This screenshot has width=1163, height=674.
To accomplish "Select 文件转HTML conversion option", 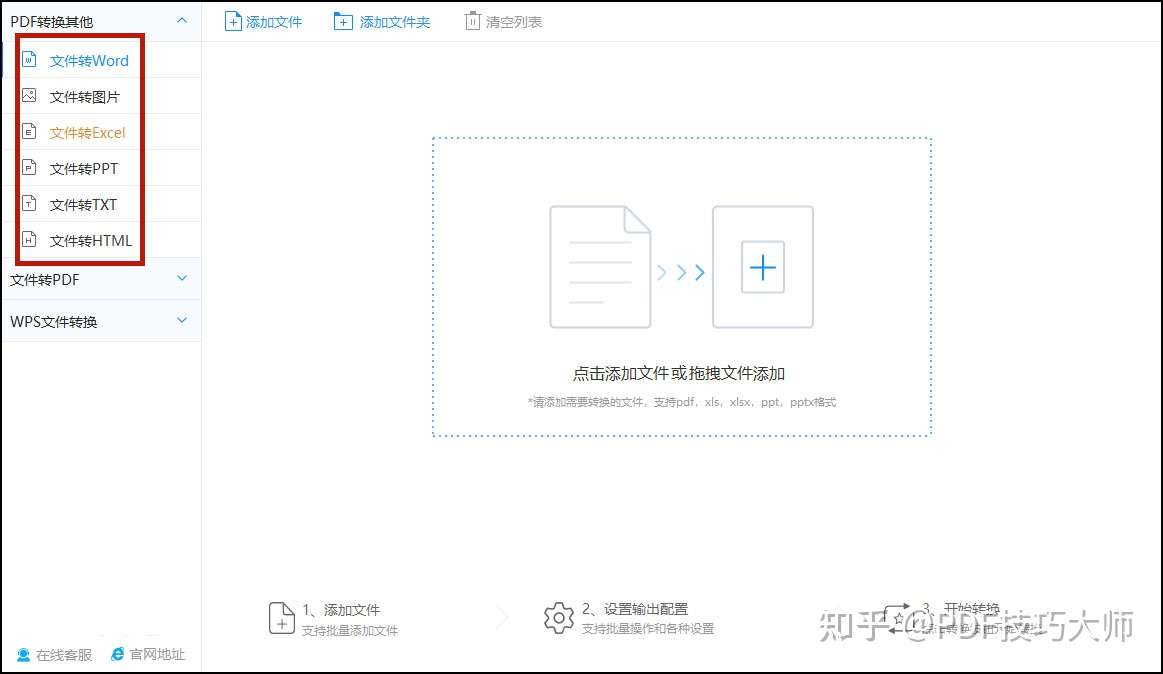I will (x=90, y=240).
